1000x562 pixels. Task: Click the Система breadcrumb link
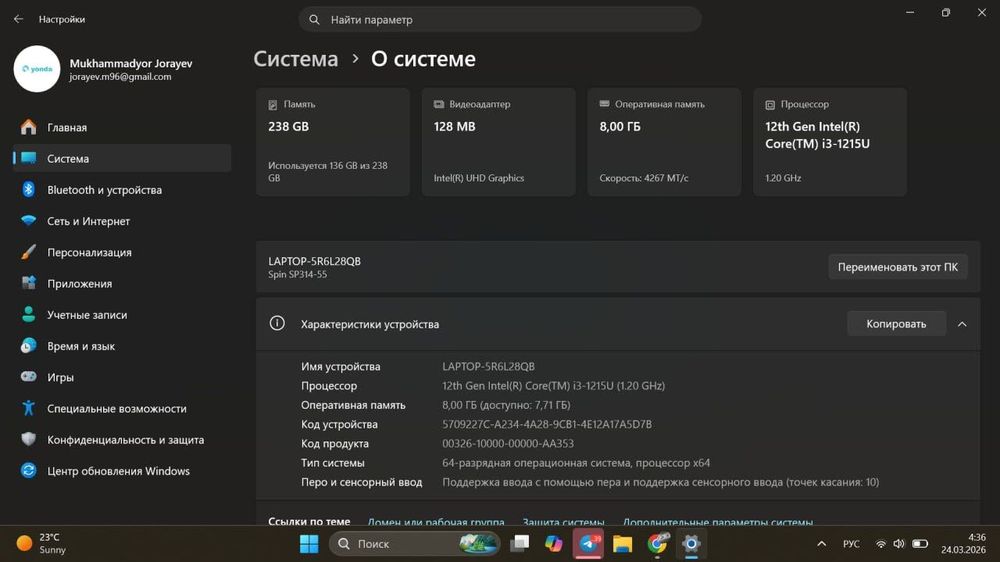pyautogui.click(x=296, y=59)
